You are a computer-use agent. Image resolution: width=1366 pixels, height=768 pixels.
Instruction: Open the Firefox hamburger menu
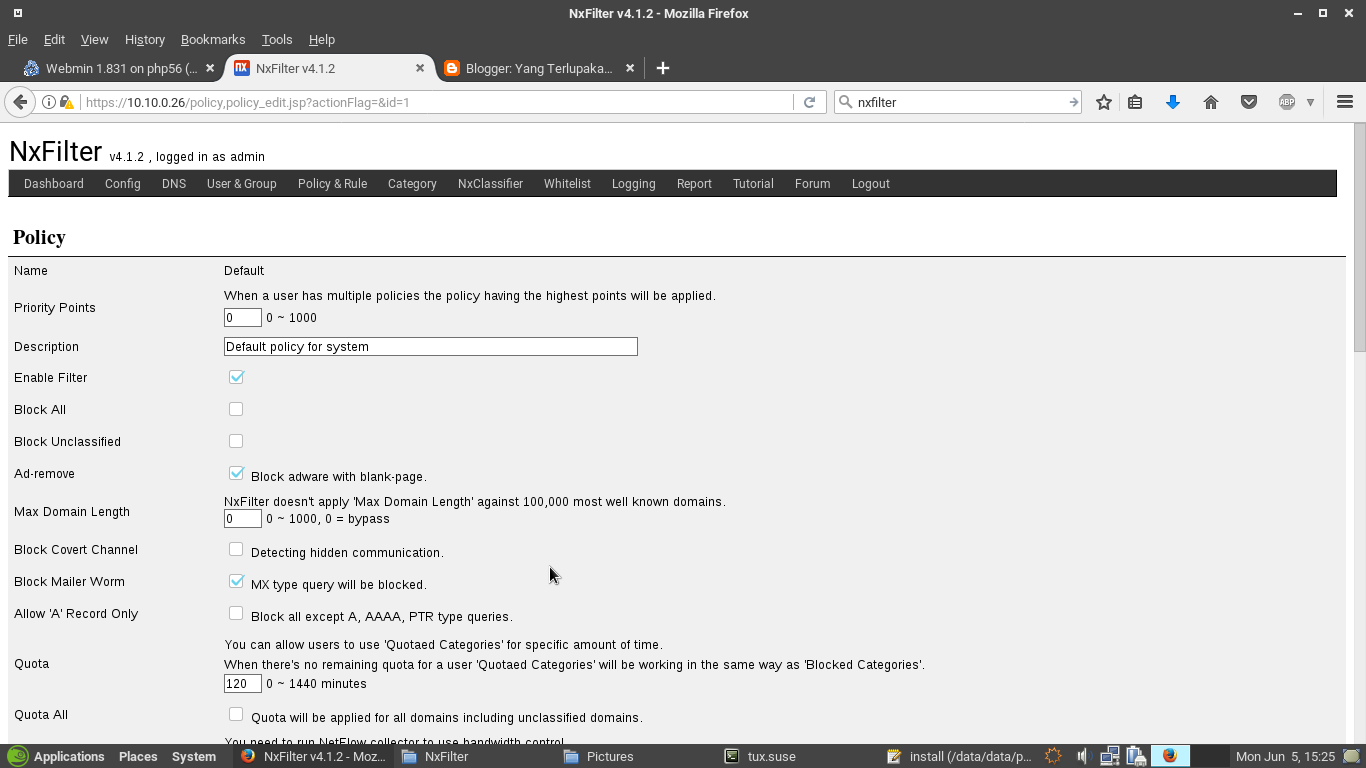[x=1345, y=102]
